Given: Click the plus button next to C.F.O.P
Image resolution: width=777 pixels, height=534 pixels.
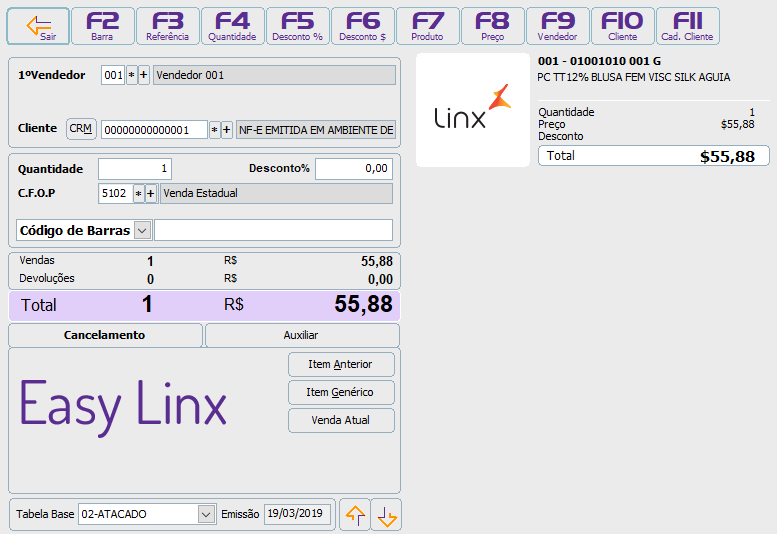Looking at the screenshot, I should (x=151, y=193).
